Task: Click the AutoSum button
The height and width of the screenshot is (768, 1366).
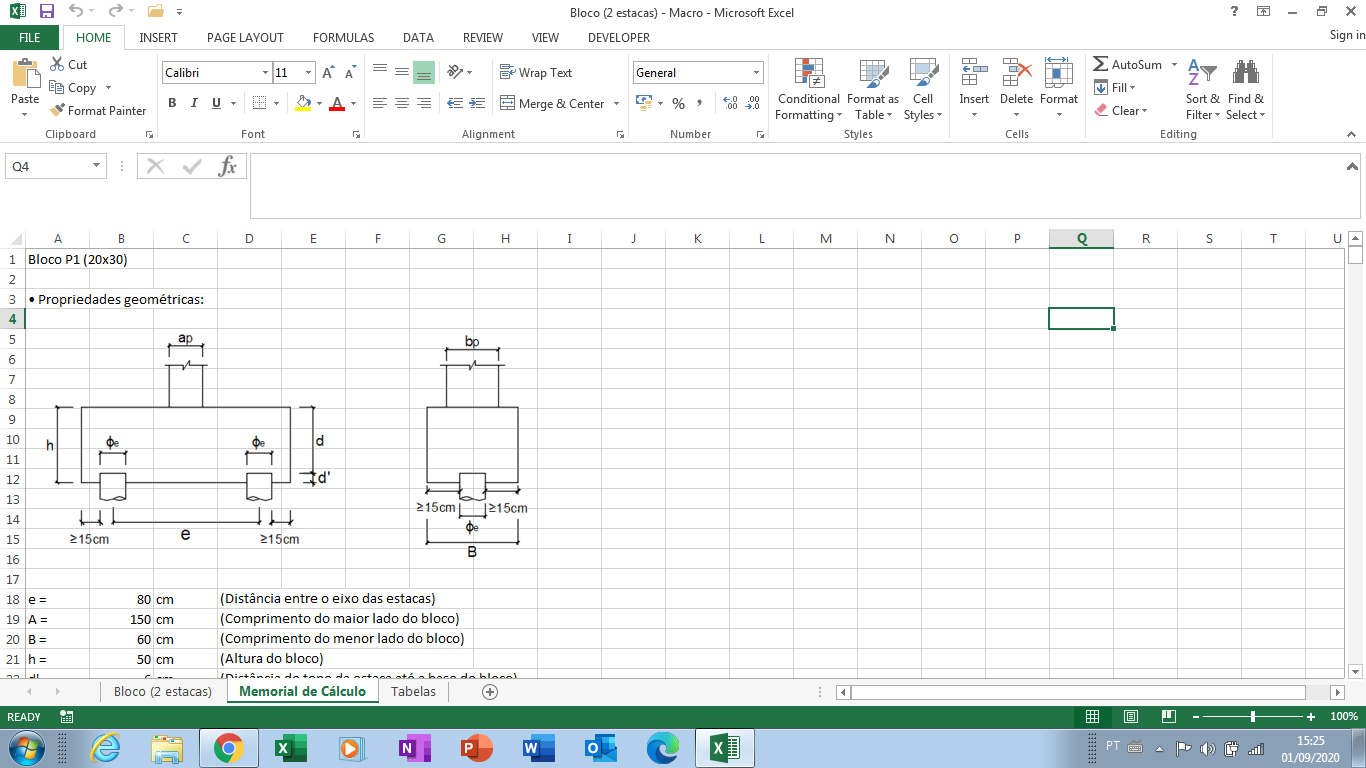Action: pyautogui.click(x=1128, y=65)
